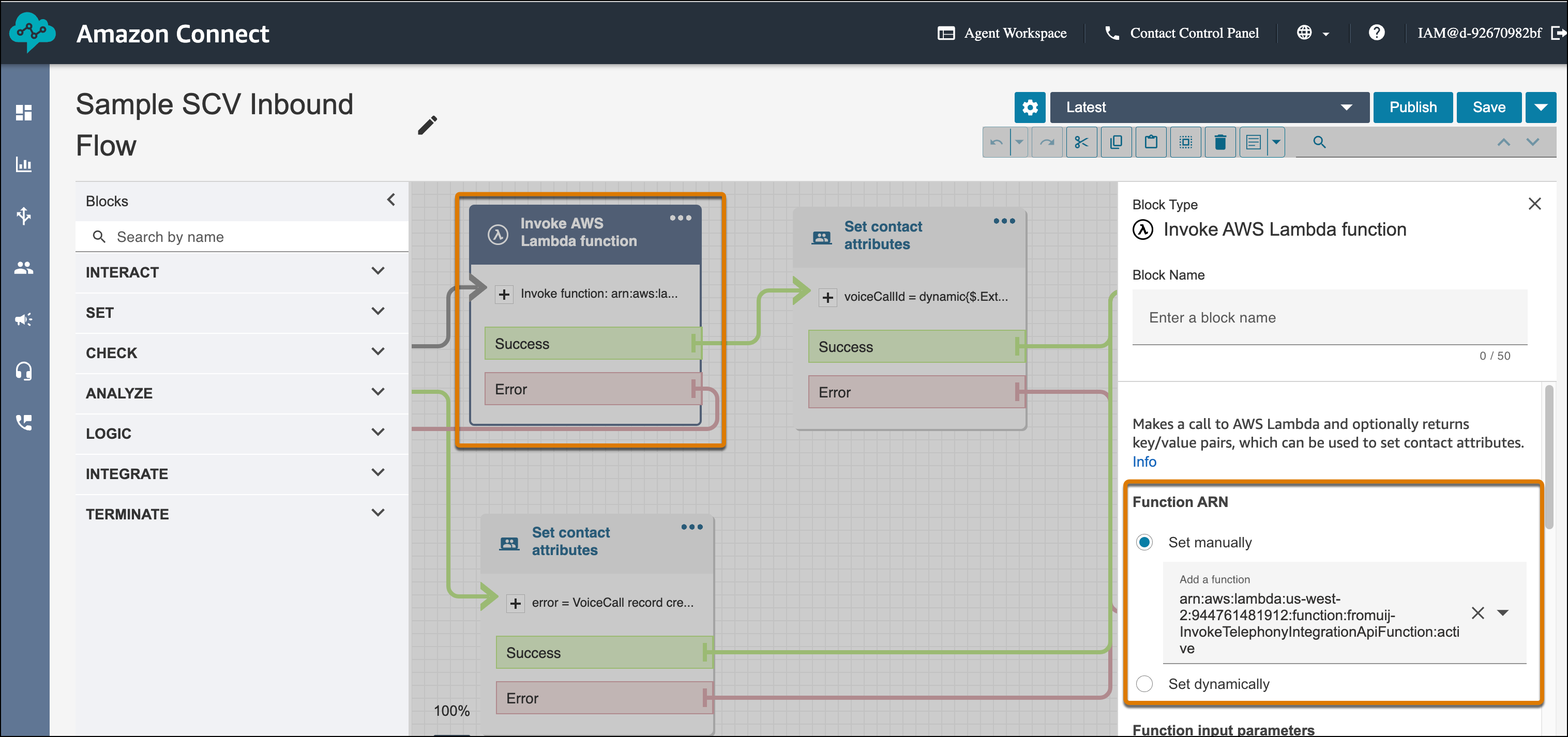Image resolution: width=1568 pixels, height=737 pixels.
Task: Open top Set contact attributes block menu
Action: tap(1004, 221)
